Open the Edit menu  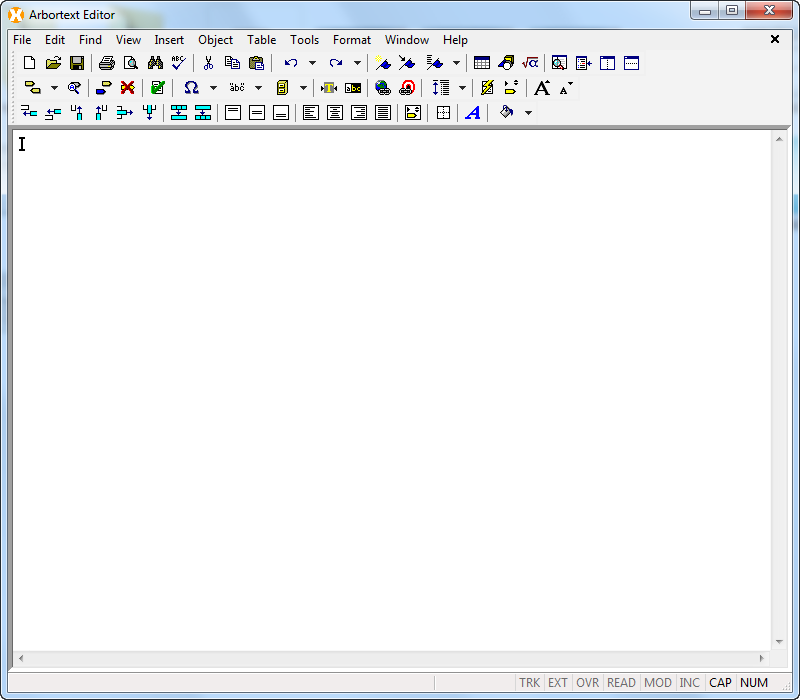click(55, 40)
